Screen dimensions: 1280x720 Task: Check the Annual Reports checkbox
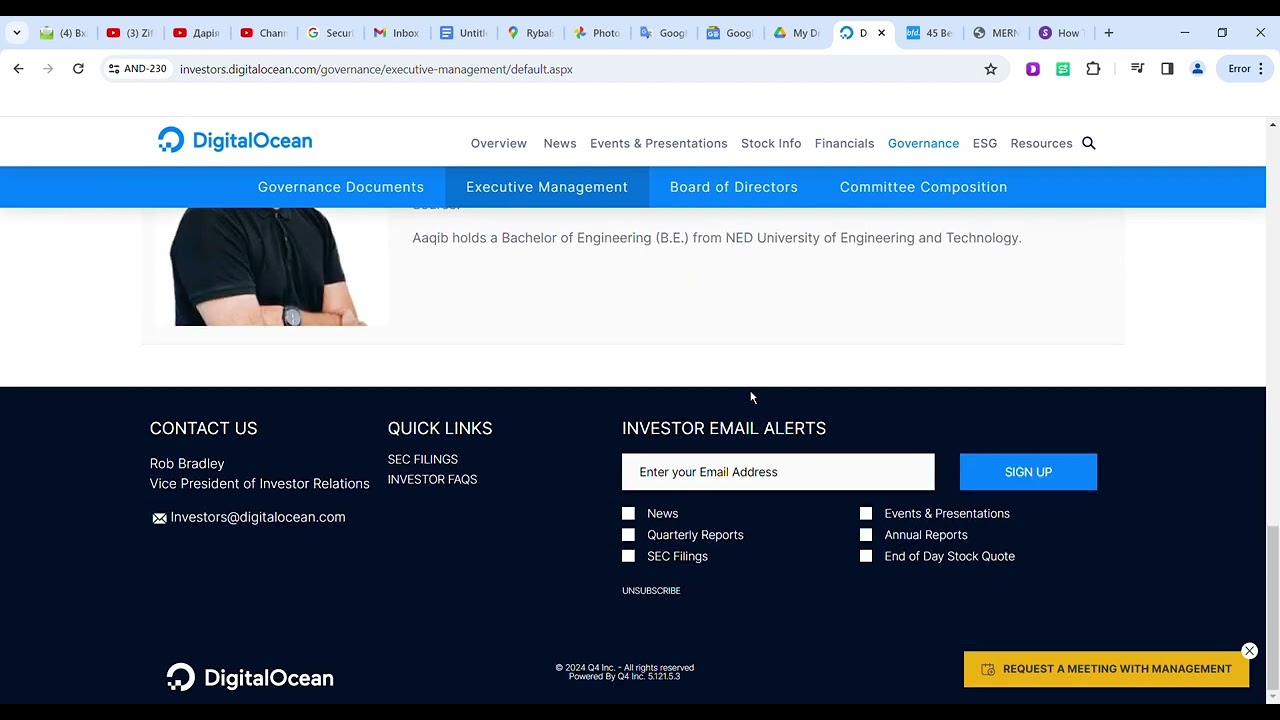click(866, 535)
